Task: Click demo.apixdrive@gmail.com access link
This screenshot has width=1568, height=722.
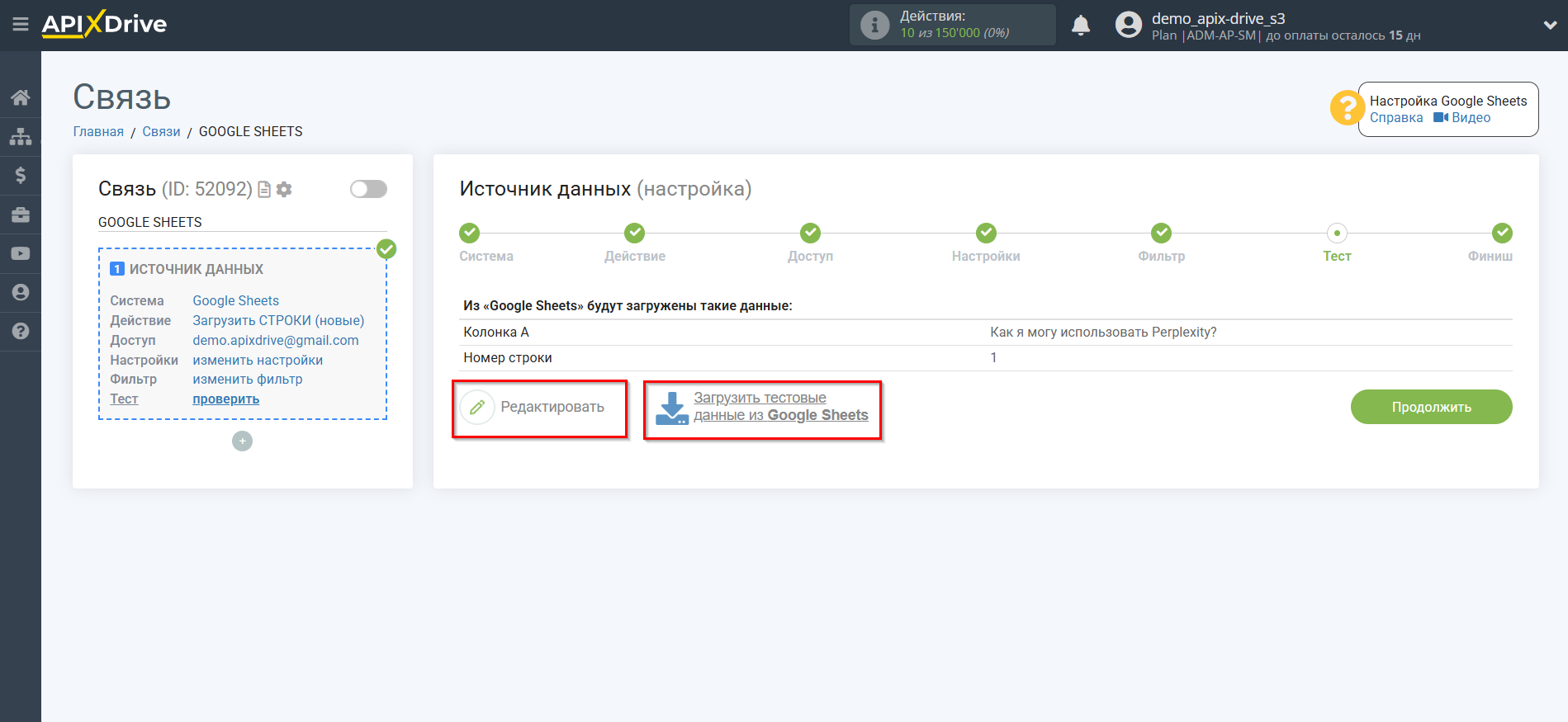Action: [x=276, y=341]
